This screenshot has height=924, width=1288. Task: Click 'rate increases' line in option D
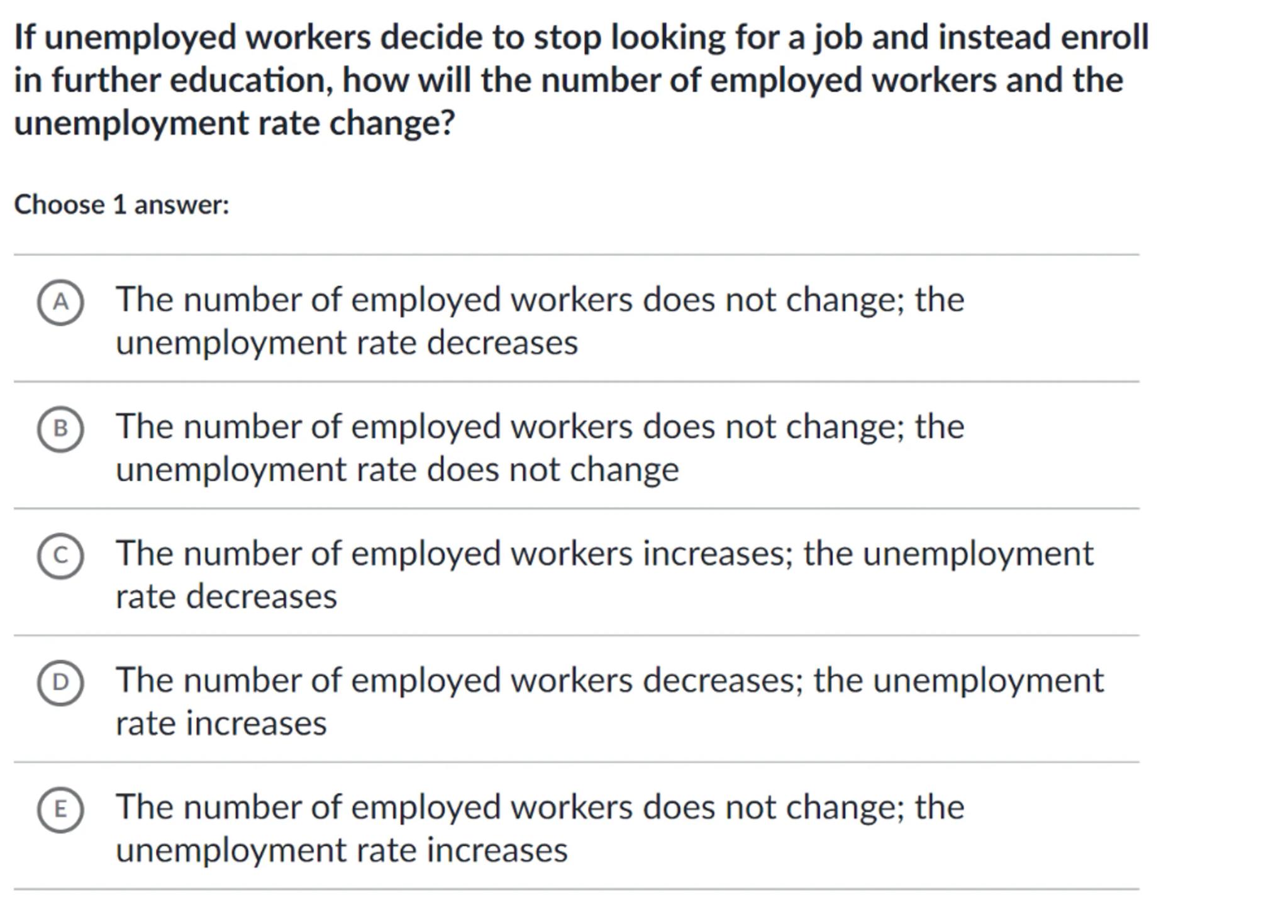pyautogui.click(x=221, y=723)
